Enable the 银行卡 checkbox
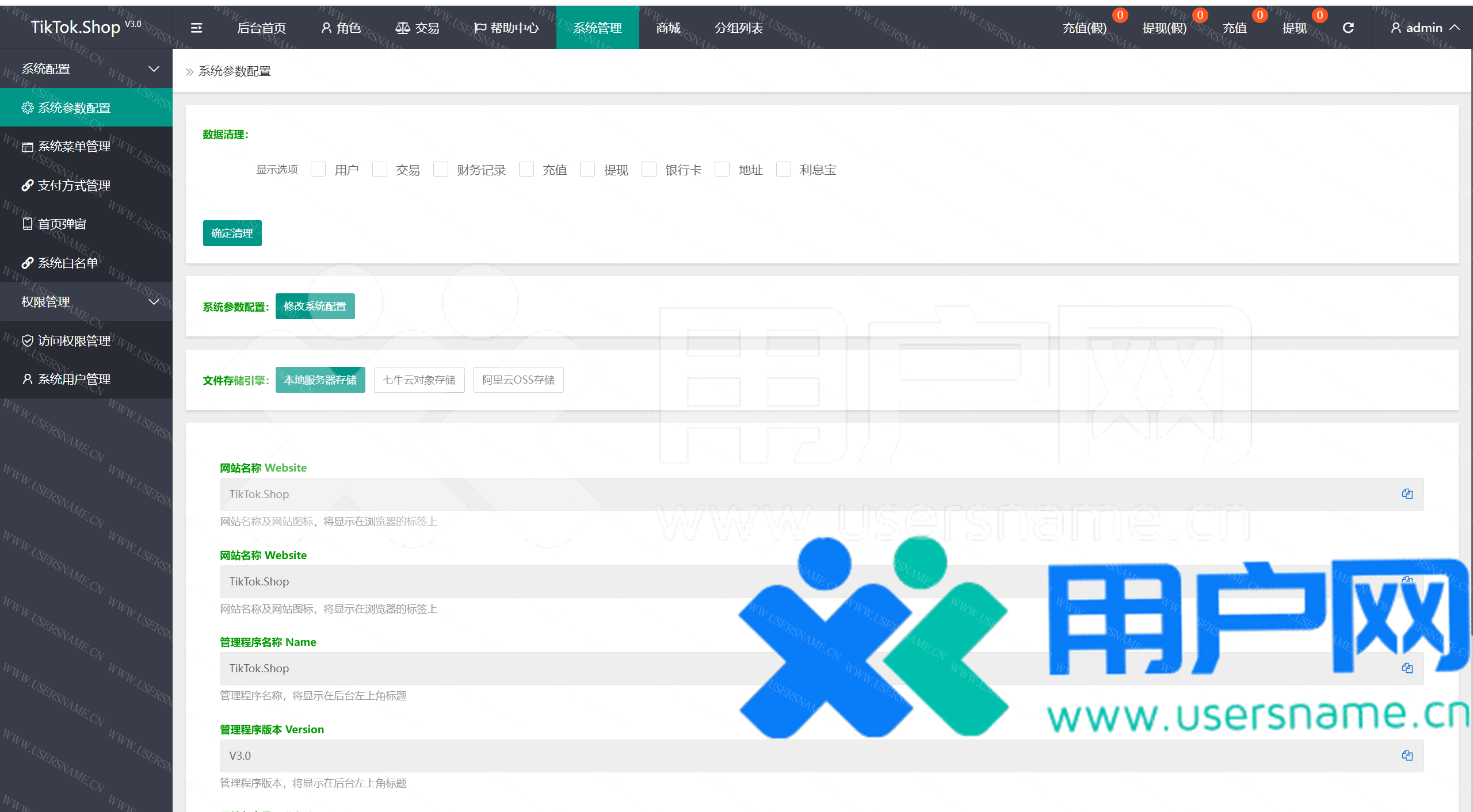1473x812 pixels. [649, 170]
